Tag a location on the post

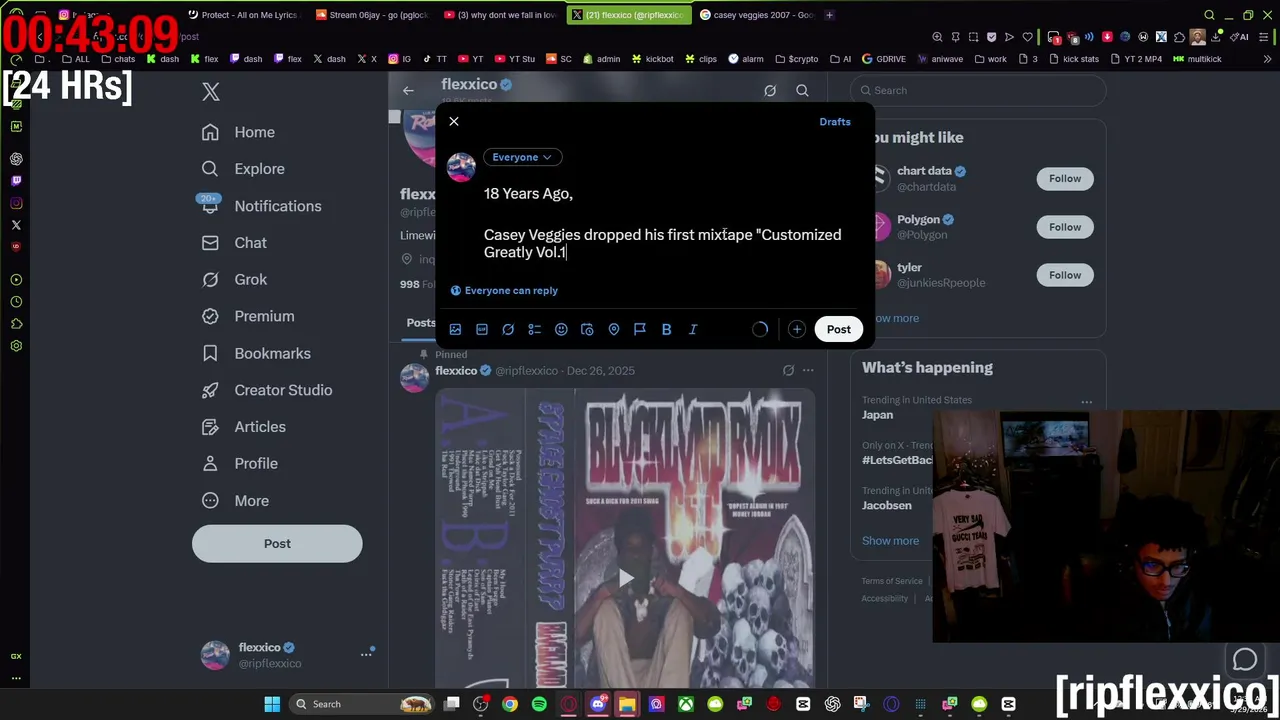[x=614, y=329]
